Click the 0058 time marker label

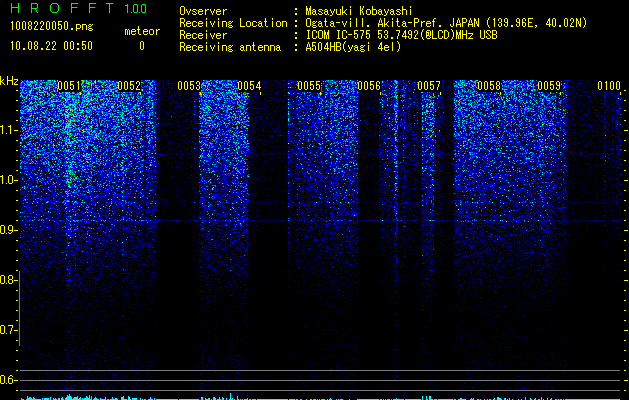click(x=489, y=86)
